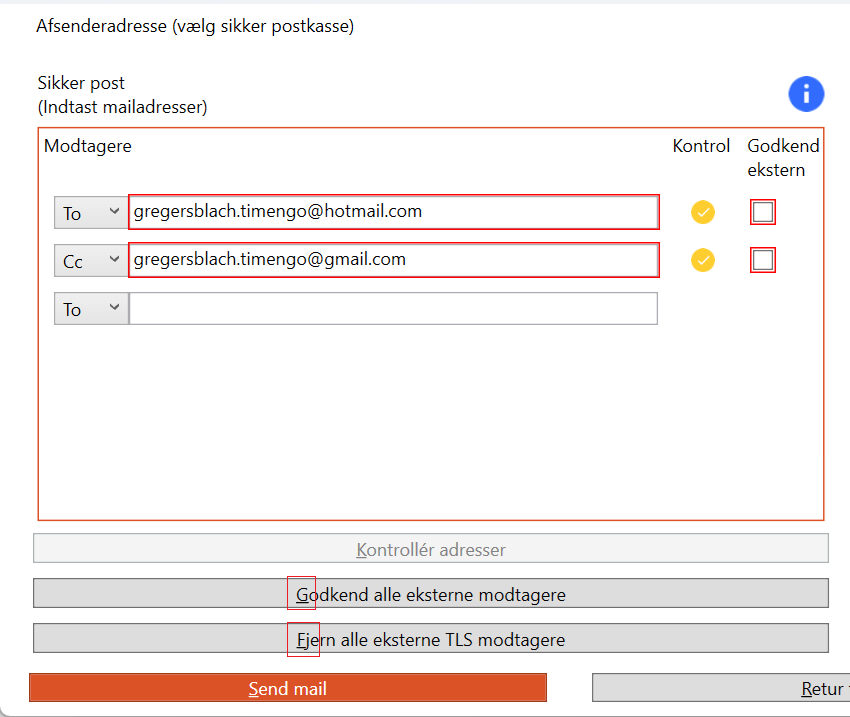Open the To dropdown beside hotmail address
The image size is (850, 717).
91,213
